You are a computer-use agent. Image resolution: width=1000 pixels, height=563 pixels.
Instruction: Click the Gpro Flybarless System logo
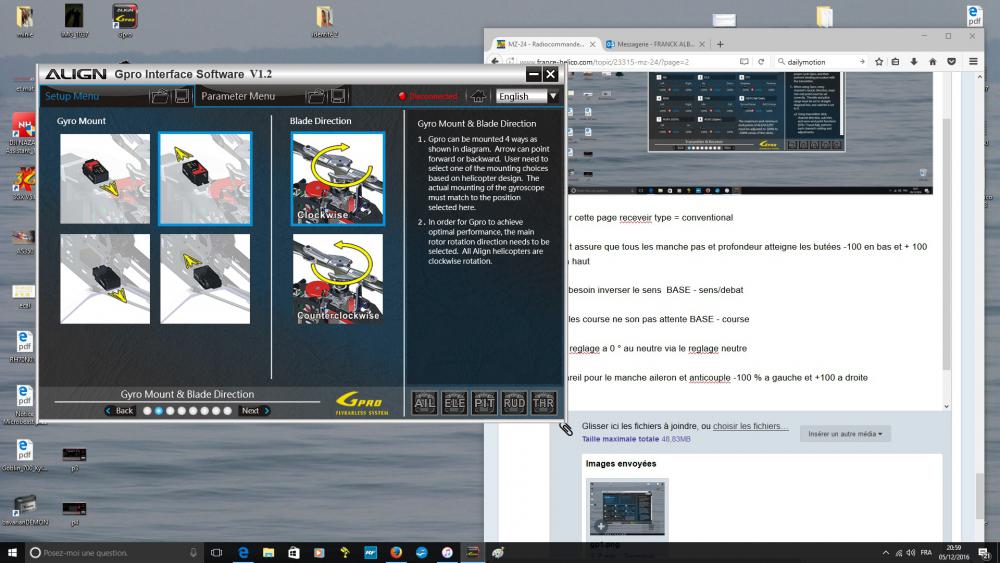click(361, 403)
